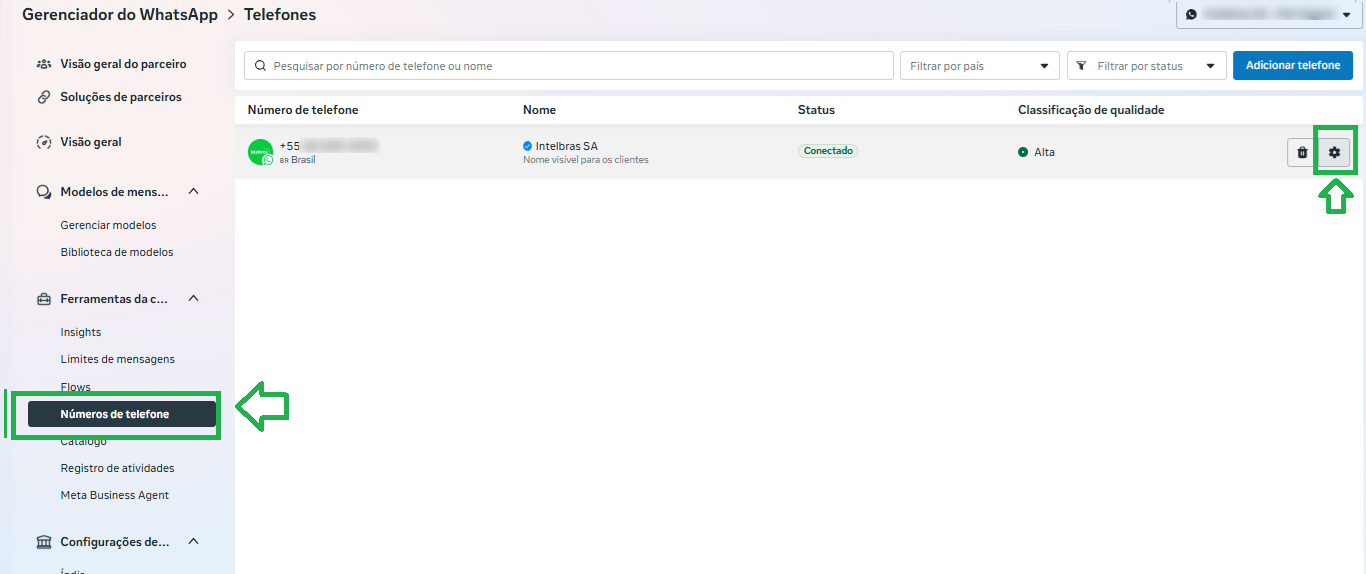Viewport: 1366px width, 574px height.
Task: Collapse the Ferramentas da conta section
Action: pyautogui.click(x=194, y=299)
